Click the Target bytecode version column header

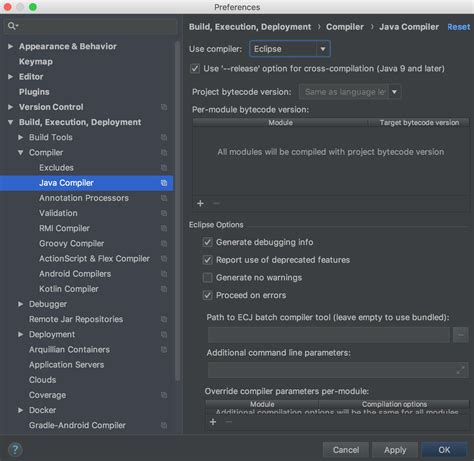tap(419, 123)
